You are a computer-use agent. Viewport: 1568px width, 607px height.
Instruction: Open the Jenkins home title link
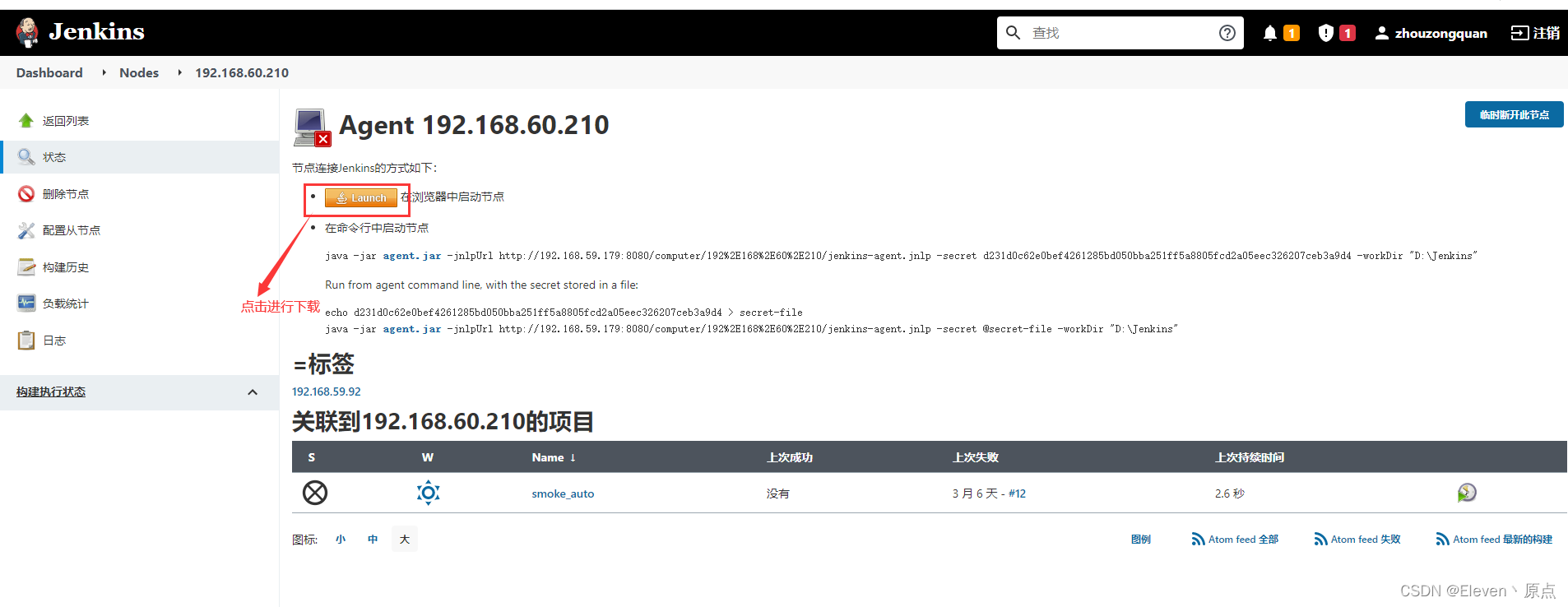coord(96,31)
